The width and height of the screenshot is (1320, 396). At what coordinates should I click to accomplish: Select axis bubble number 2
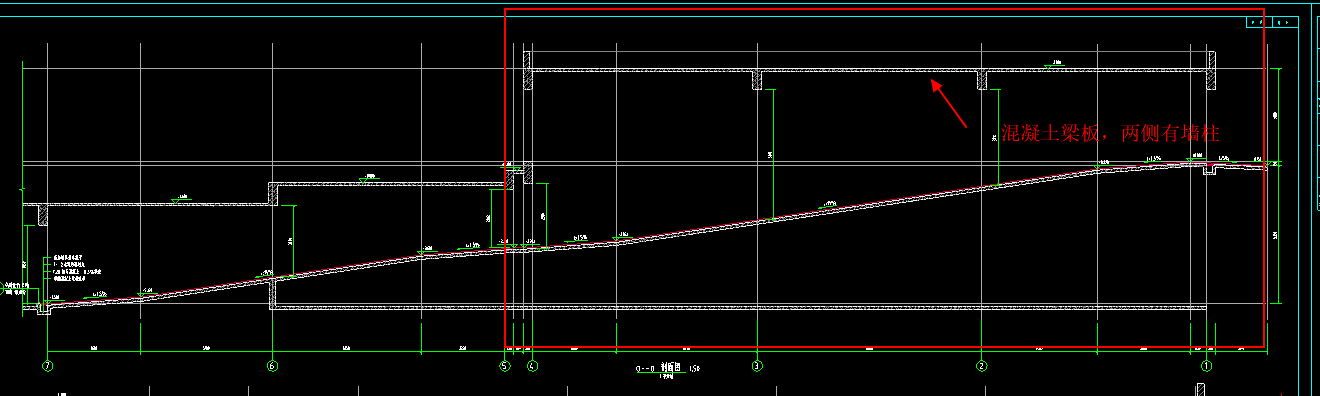pyautogui.click(x=982, y=366)
